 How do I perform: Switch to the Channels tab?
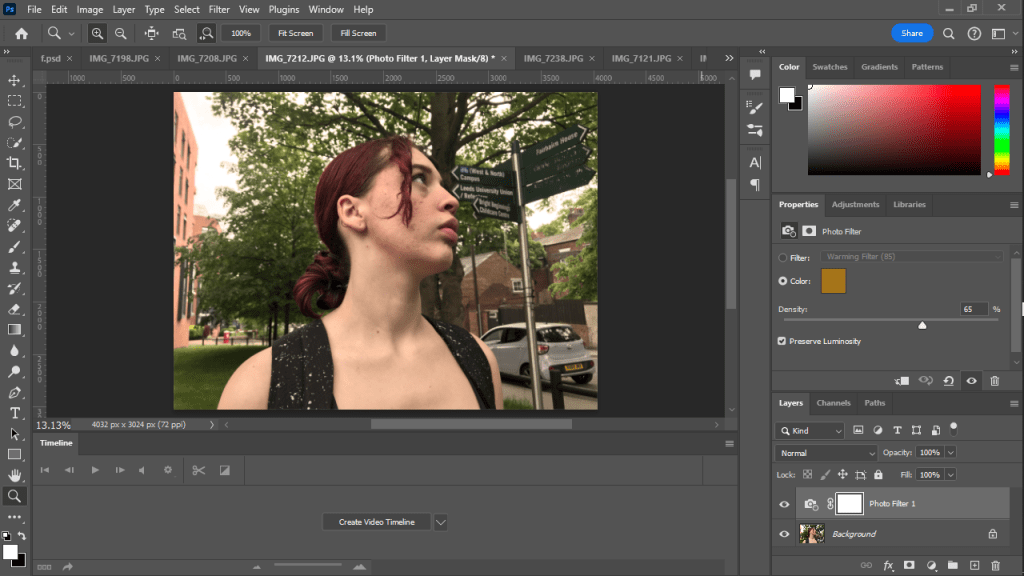[833, 403]
